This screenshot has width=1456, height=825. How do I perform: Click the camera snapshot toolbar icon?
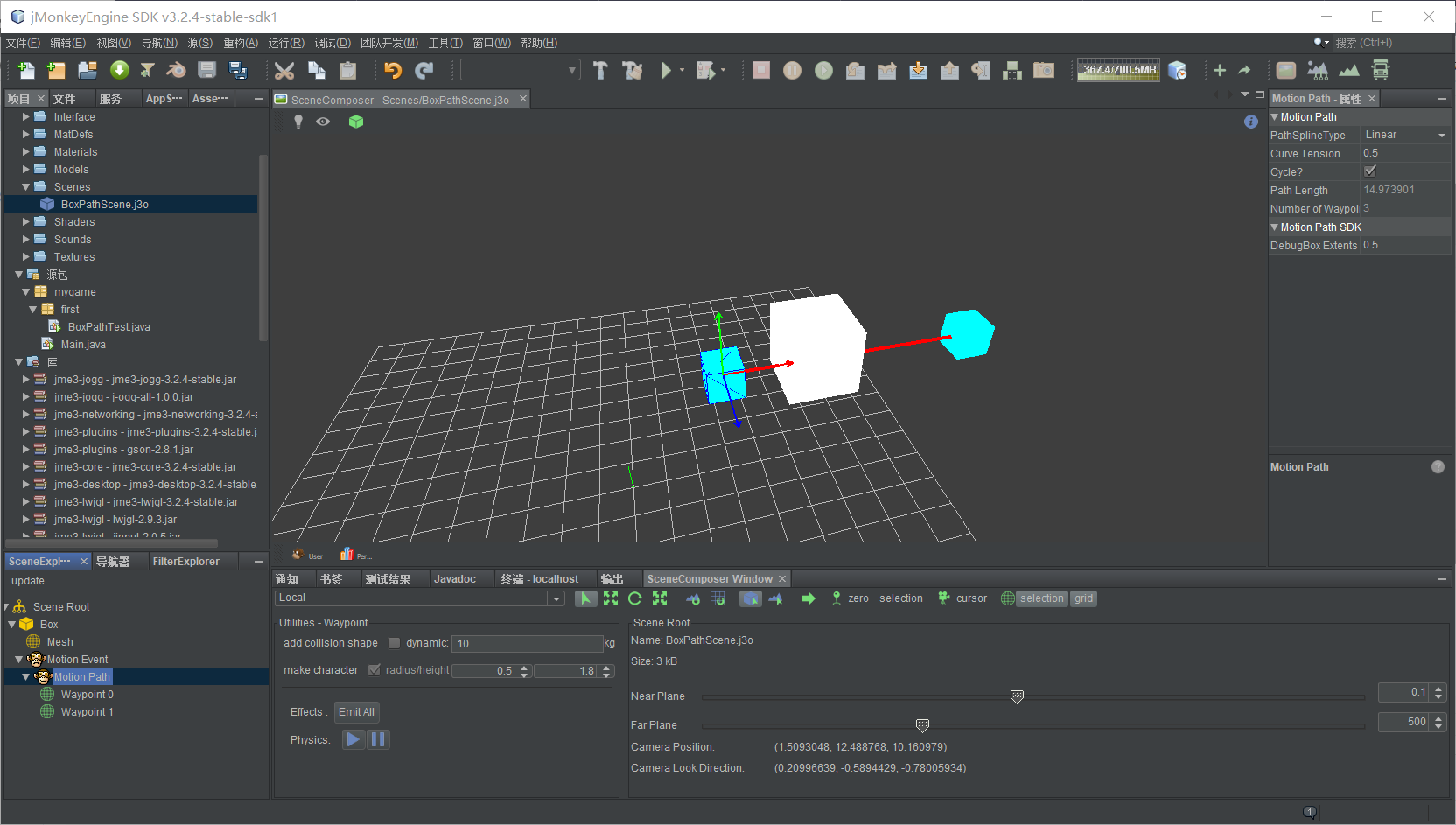1044,70
